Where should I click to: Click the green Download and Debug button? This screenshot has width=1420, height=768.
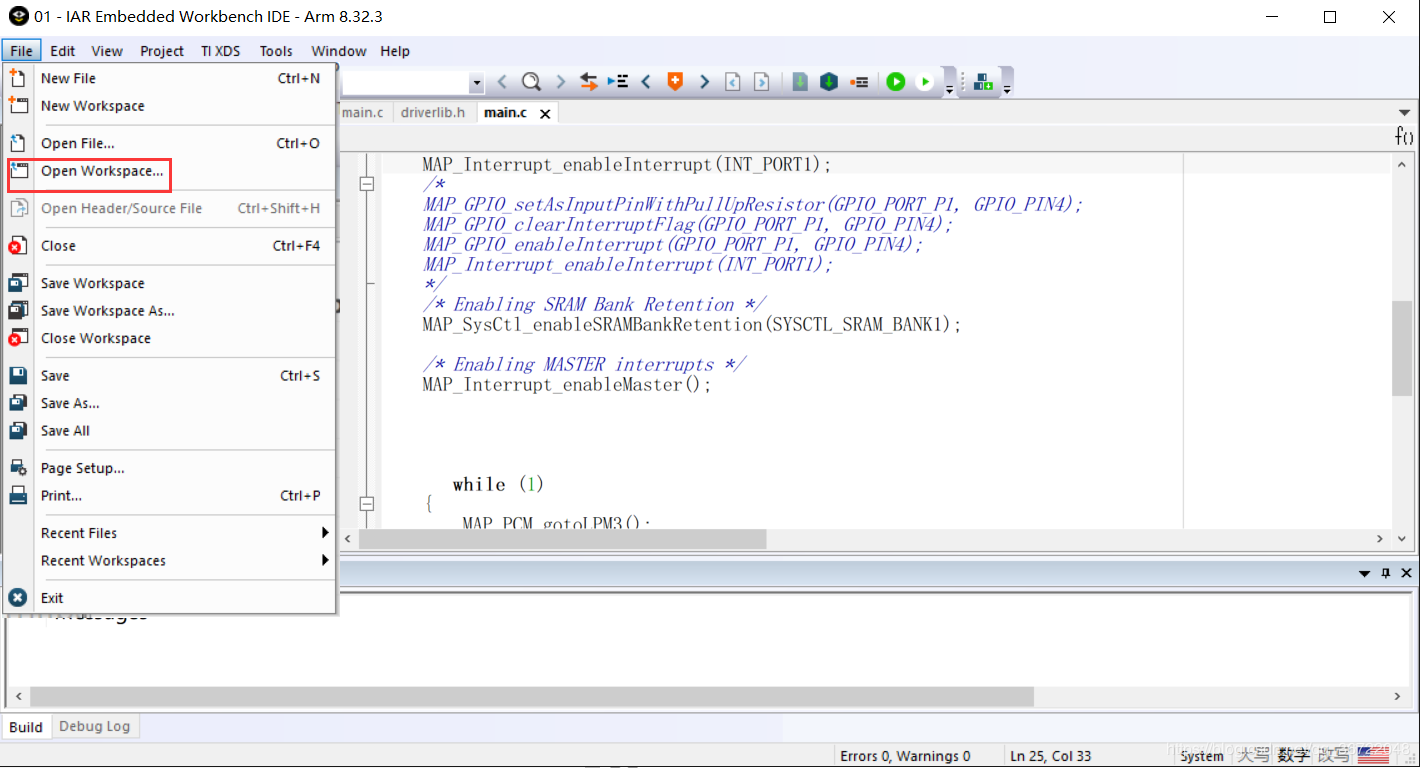pyautogui.click(x=896, y=82)
